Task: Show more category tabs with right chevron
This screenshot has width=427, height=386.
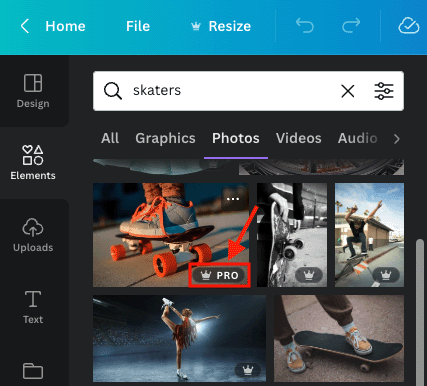Action: coord(397,139)
